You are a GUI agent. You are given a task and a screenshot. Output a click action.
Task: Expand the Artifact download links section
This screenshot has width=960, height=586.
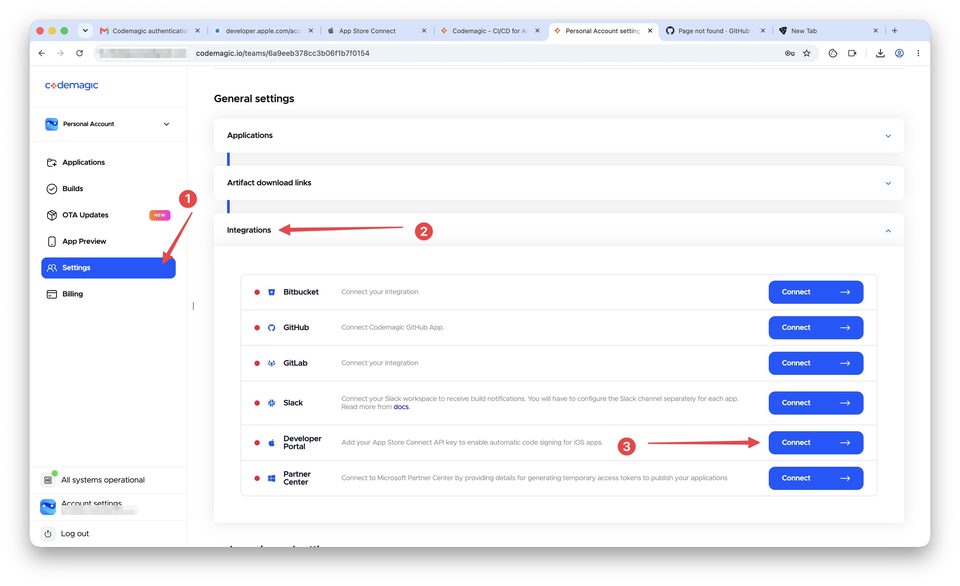(558, 182)
